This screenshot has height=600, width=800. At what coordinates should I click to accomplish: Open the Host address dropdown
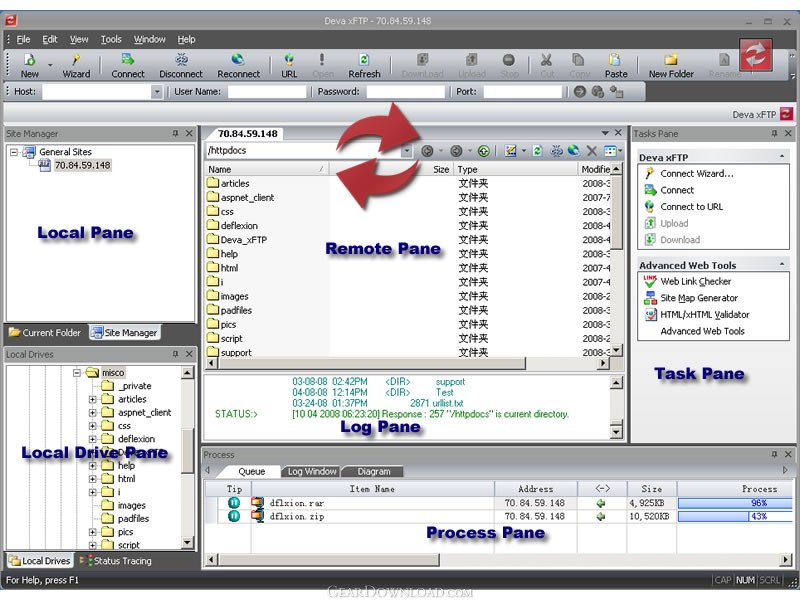point(157,92)
